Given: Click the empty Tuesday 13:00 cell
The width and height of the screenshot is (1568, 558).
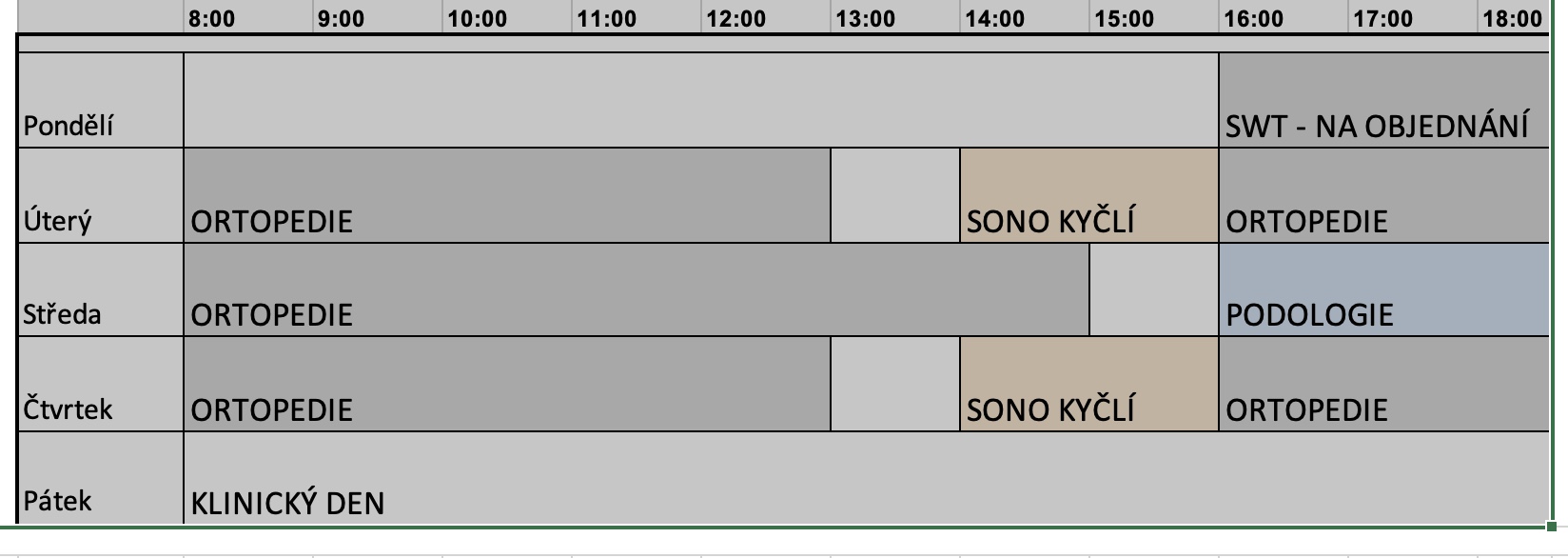Looking at the screenshot, I should pos(894,196).
